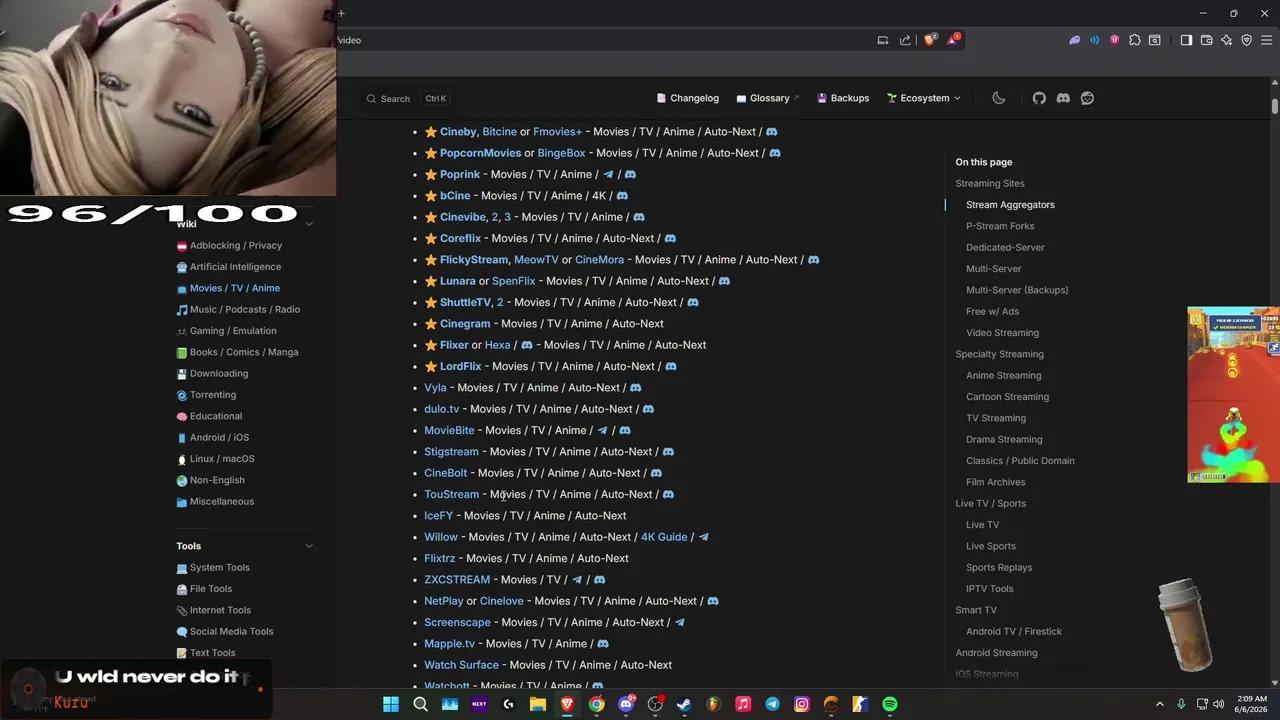Screen dimensions: 1280x720
Task: Click the Telegram icon in MovieBite row
Action: click(602, 430)
